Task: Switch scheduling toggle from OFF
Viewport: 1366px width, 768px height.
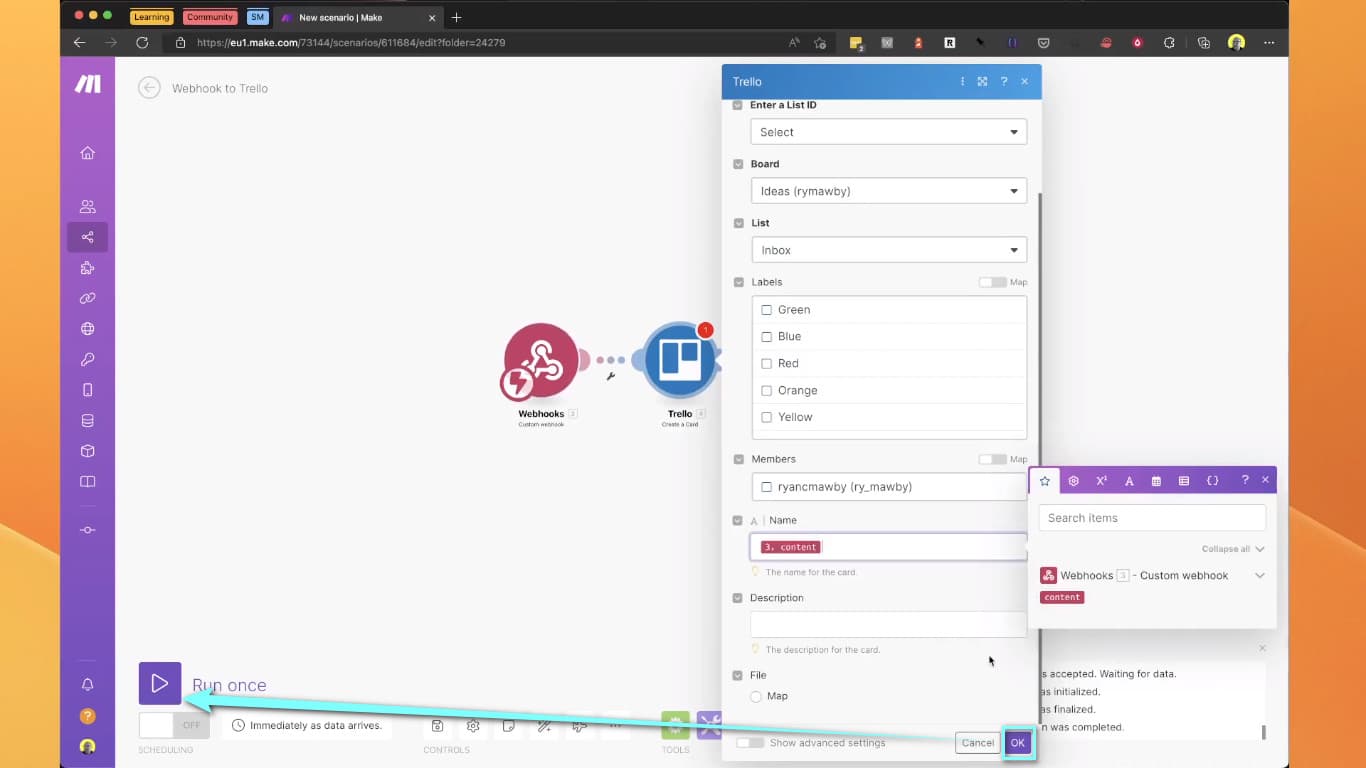Action: point(174,725)
